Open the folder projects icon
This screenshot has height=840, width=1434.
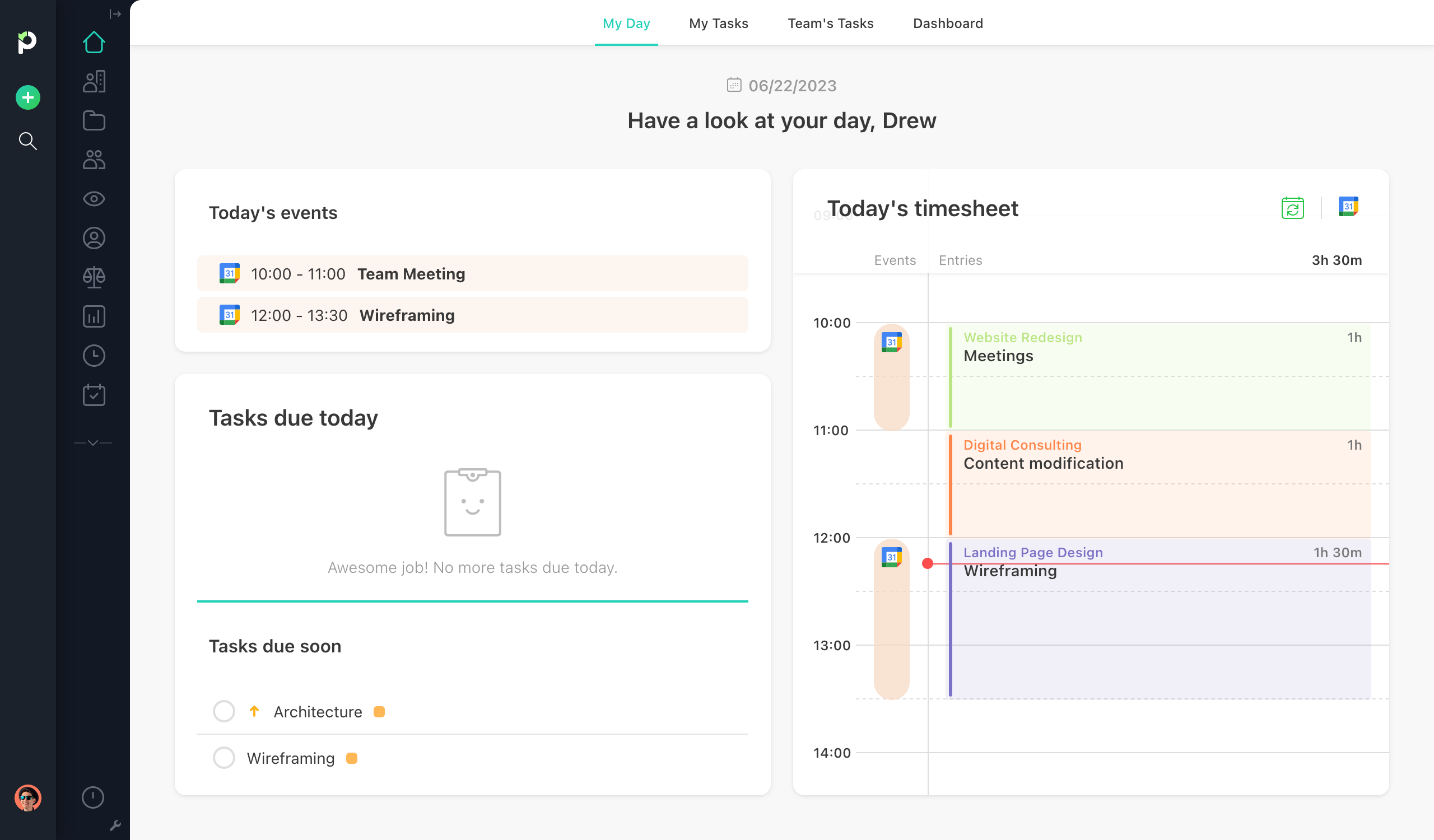pos(94,120)
